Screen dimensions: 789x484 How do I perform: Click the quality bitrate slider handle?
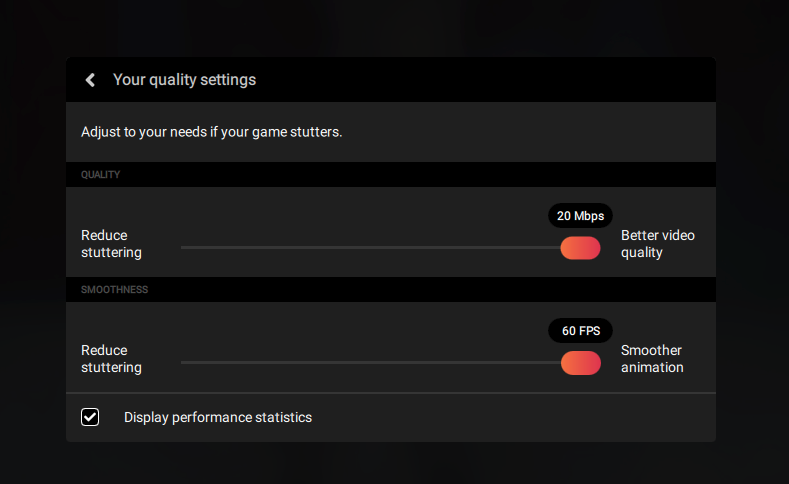pyautogui.click(x=580, y=248)
